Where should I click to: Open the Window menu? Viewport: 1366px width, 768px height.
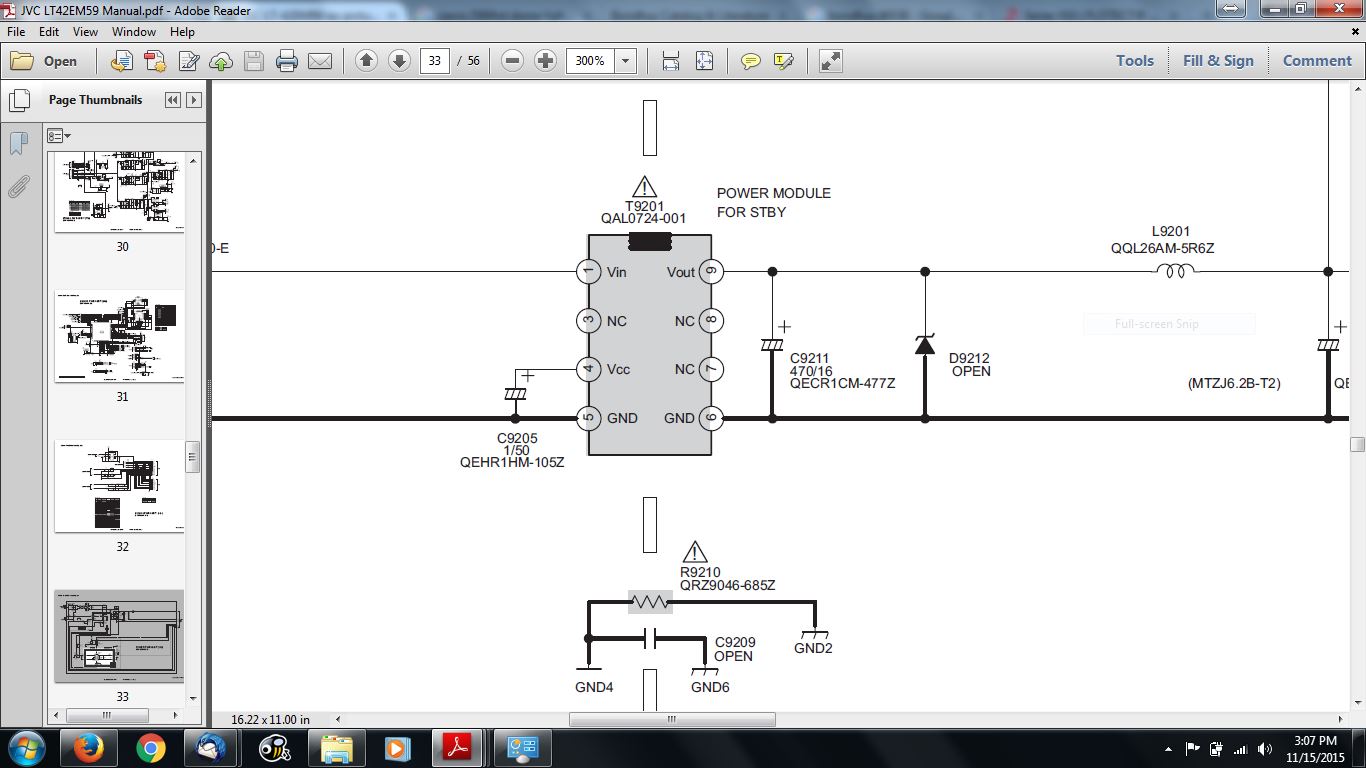[133, 32]
